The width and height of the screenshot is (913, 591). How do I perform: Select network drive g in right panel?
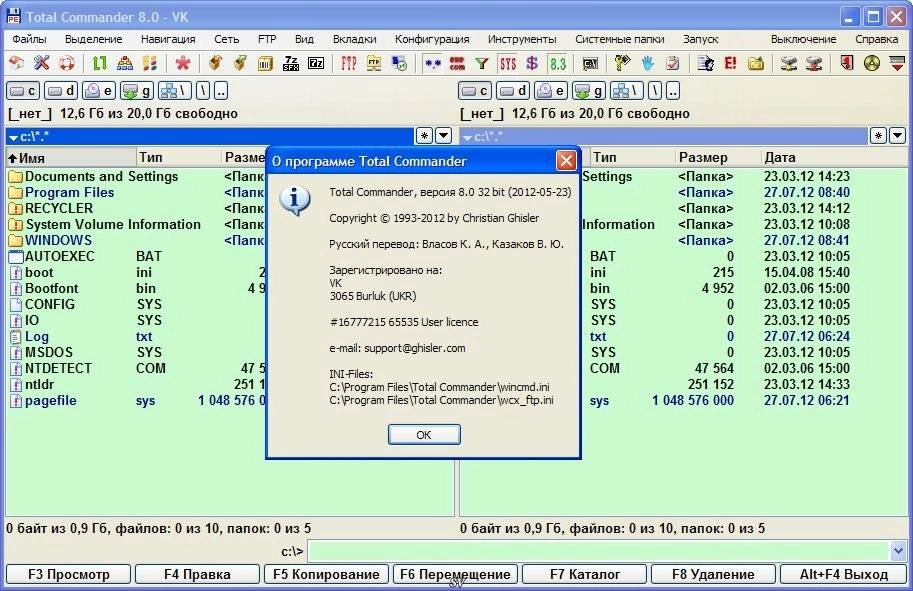pos(589,90)
